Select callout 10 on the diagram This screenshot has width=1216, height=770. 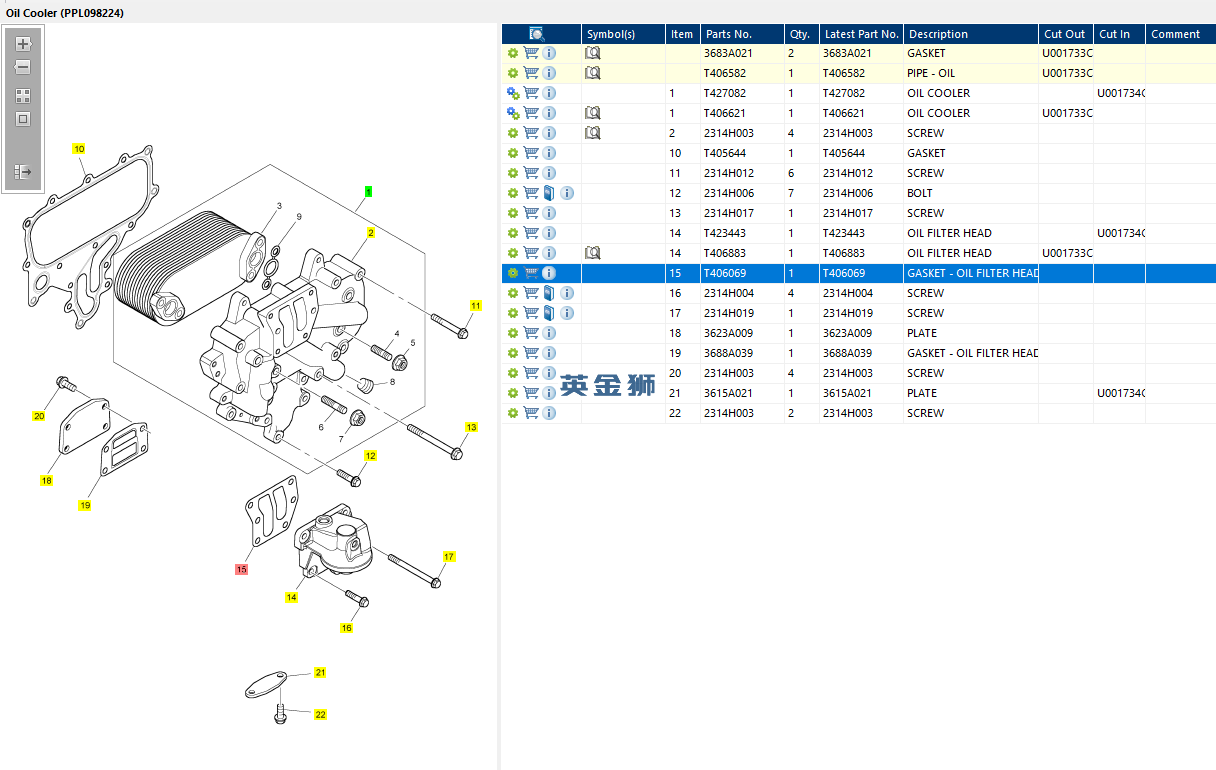coord(79,149)
